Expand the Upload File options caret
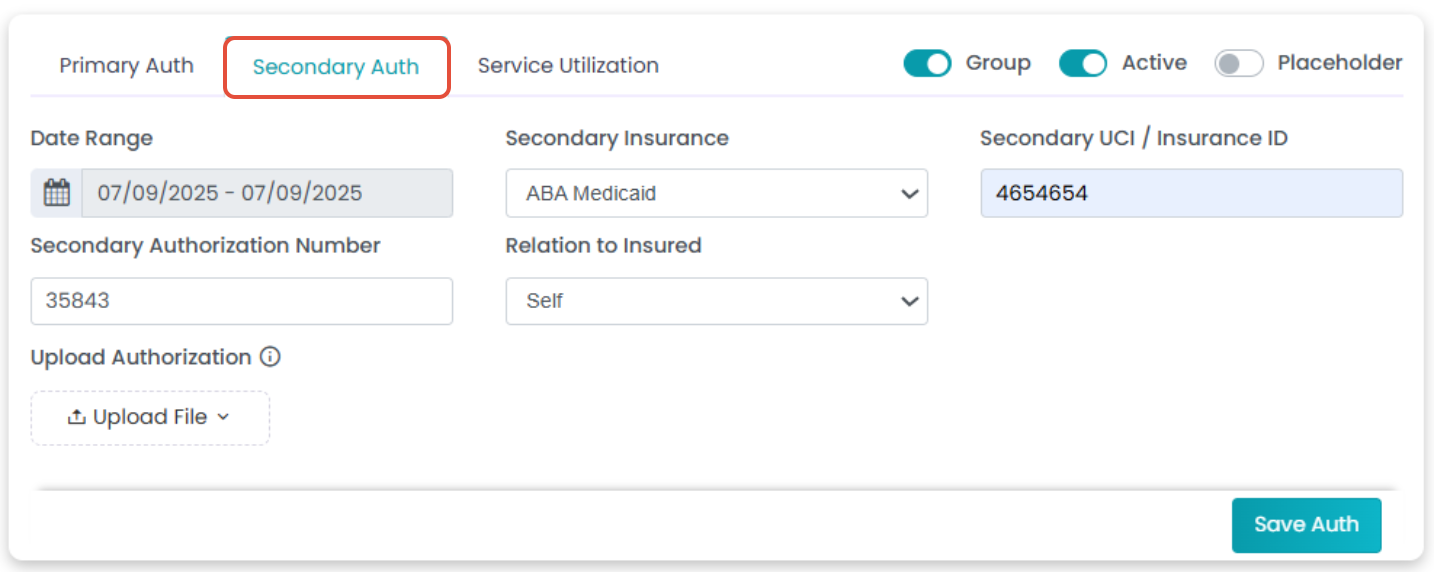Image resolution: width=1434 pixels, height=572 pixels. [x=223, y=417]
